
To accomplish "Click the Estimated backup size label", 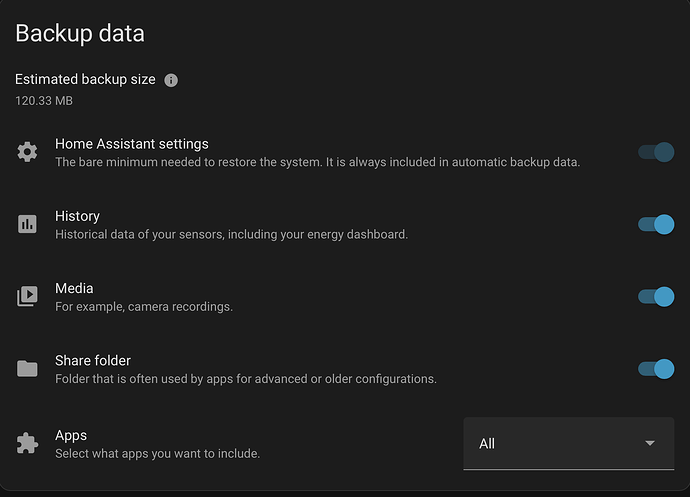I will tap(85, 79).
